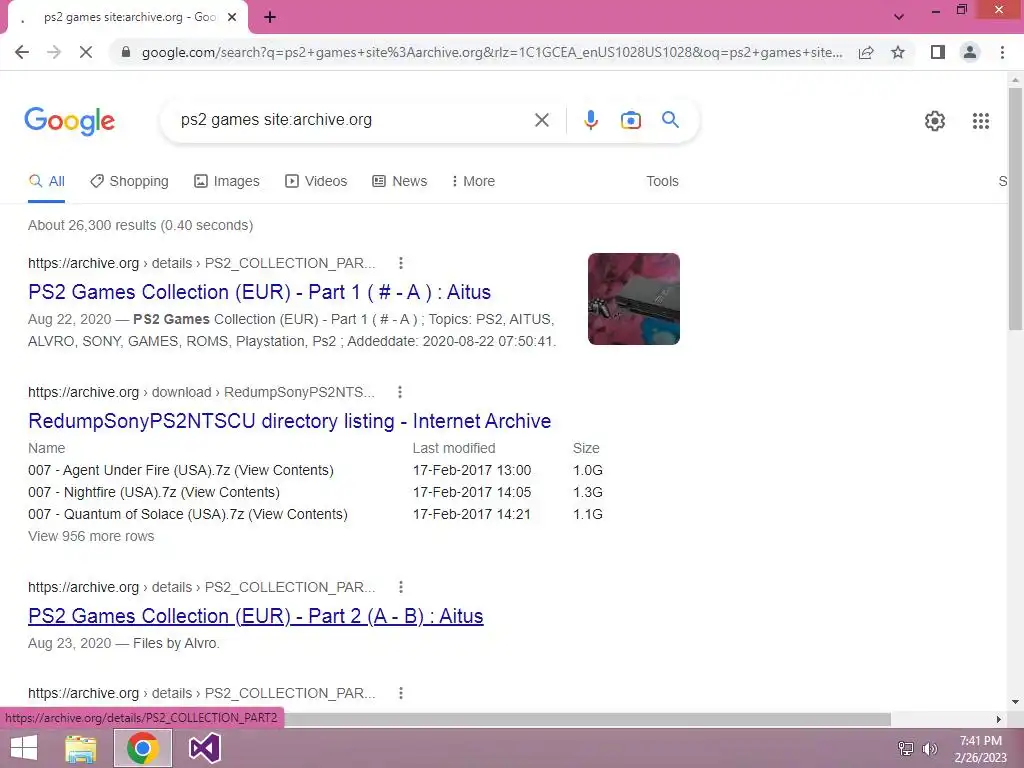
Task: Open three-dot options for Redump result
Action: coord(400,392)
